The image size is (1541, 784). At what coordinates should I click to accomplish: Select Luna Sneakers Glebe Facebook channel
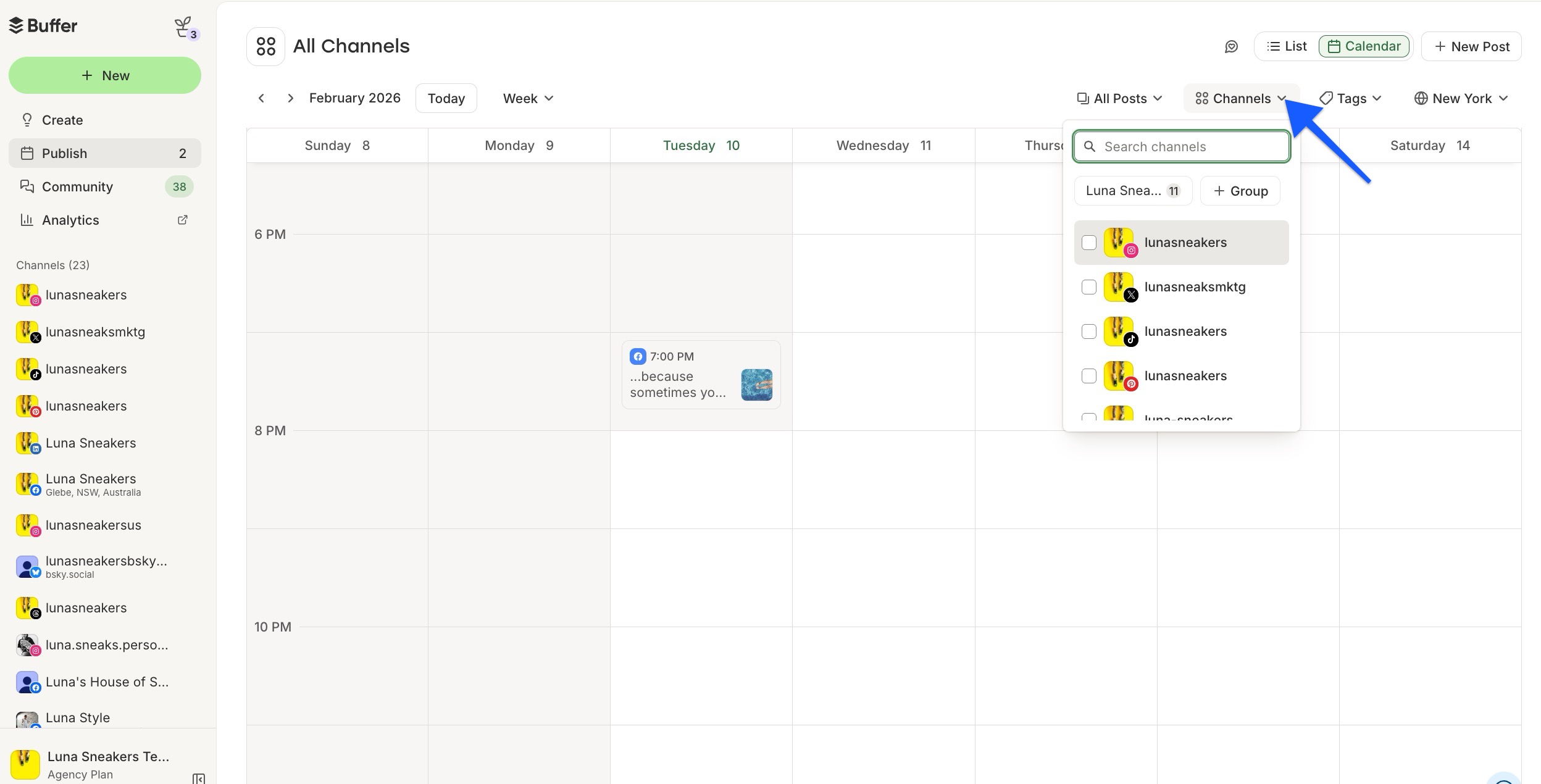pyautogui.click(x=105, y=485)
